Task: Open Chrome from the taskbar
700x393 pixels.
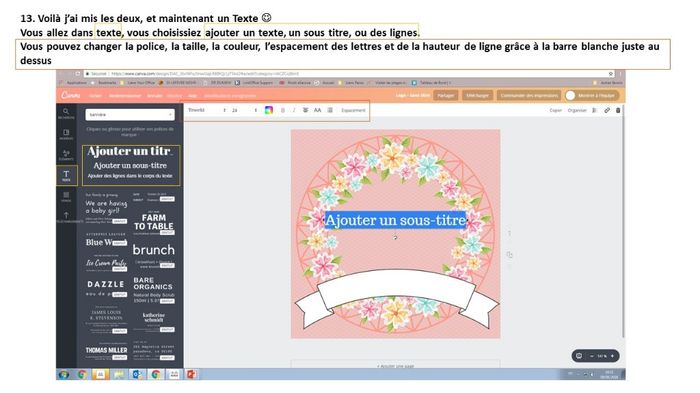Action: [82, 374]
